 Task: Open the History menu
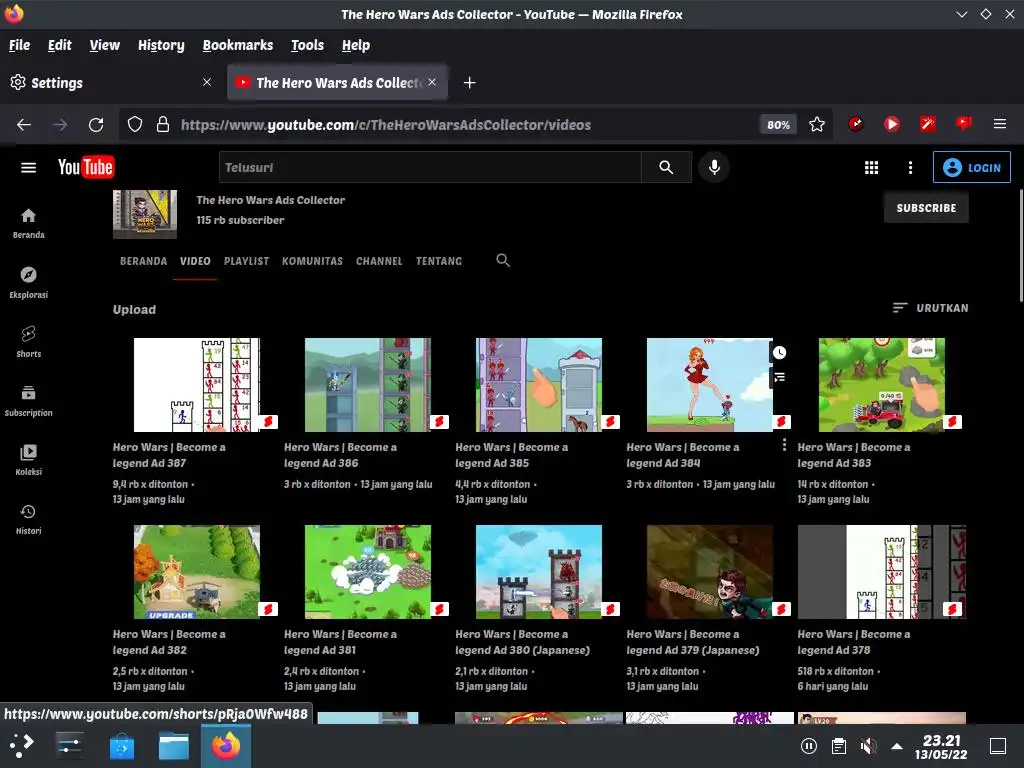[161, 45]
